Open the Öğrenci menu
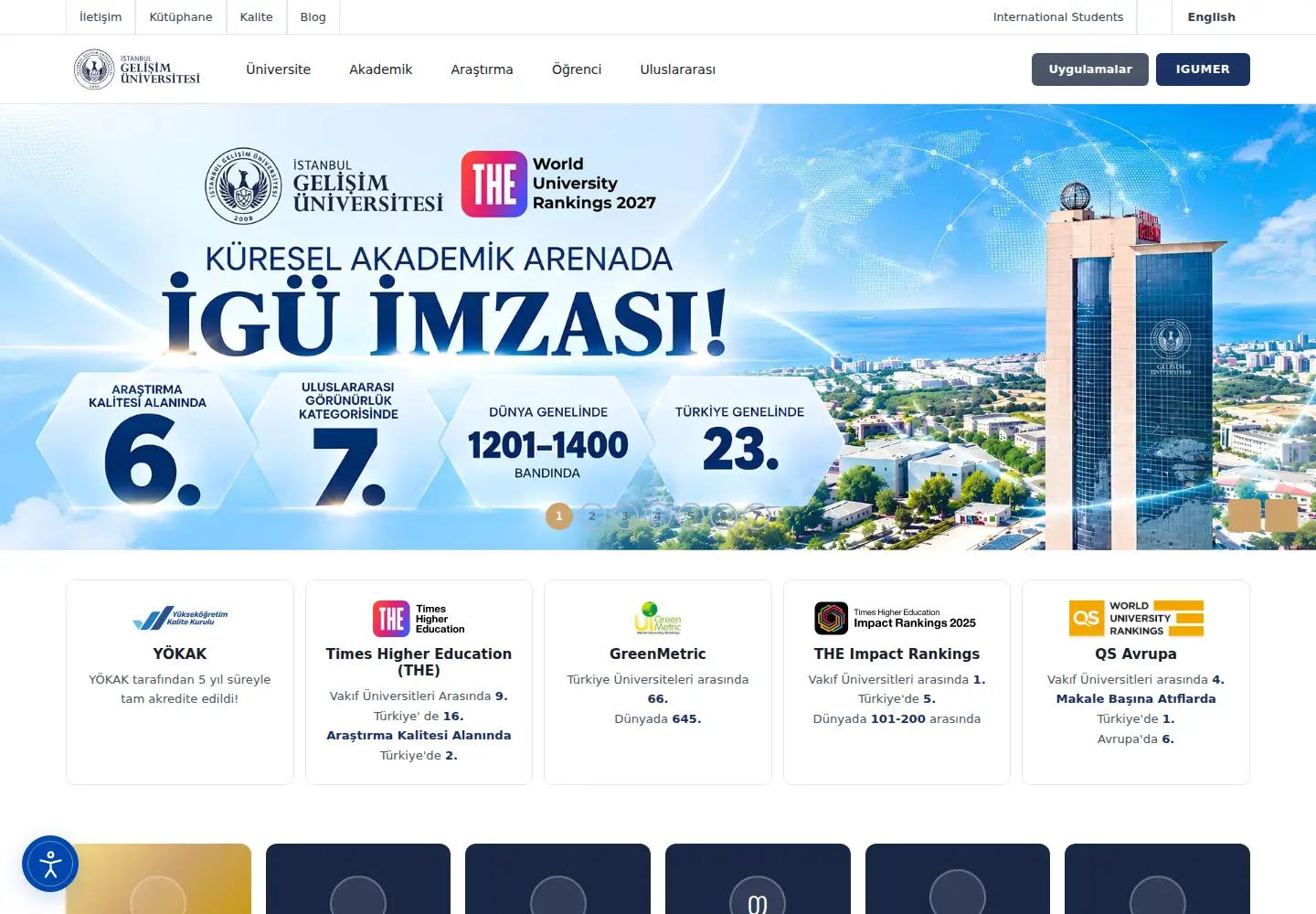Screen dimensions: 1316x914 tap(577, 69)
